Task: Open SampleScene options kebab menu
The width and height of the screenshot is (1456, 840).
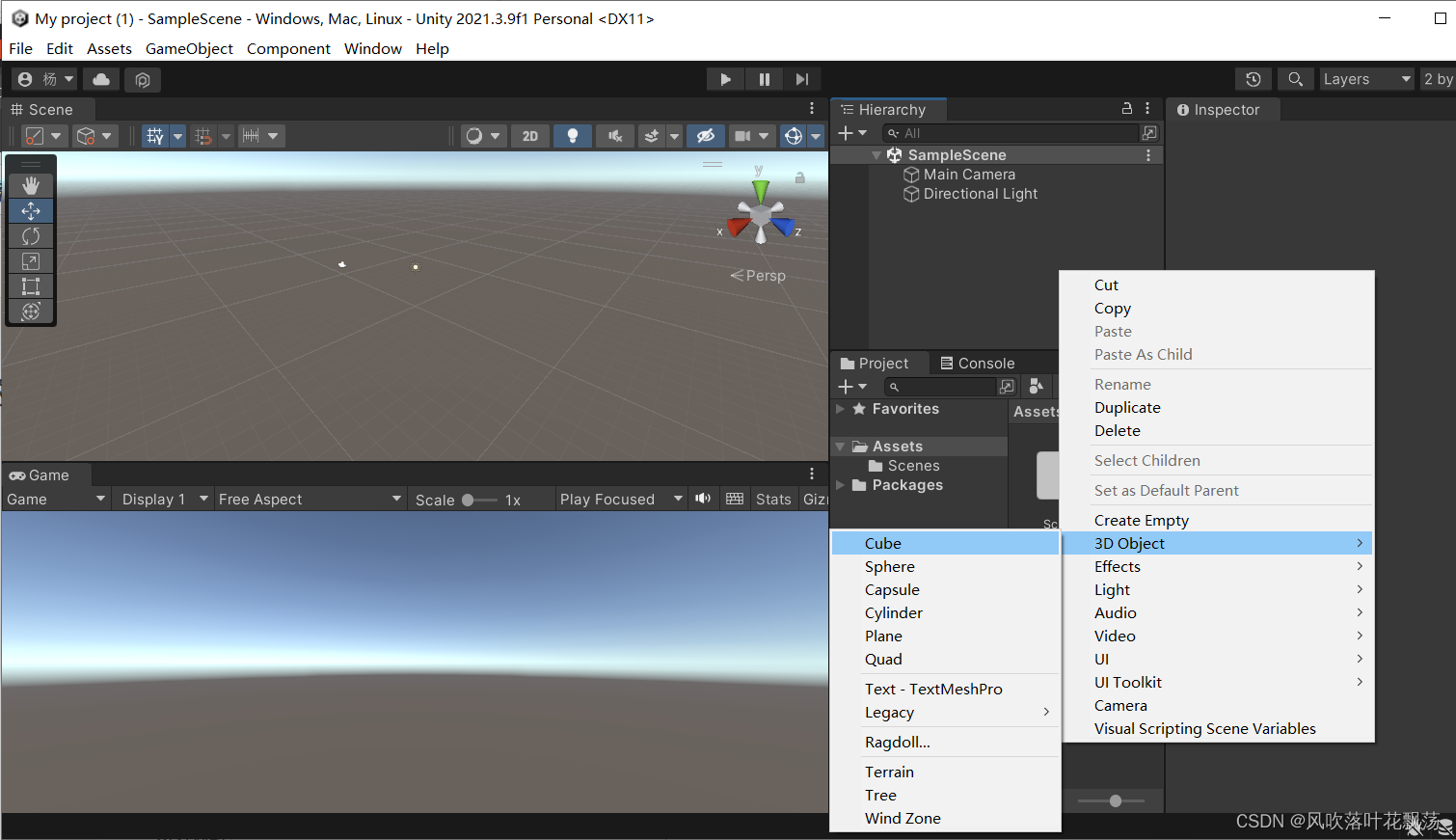Action: pos(1147,155)
